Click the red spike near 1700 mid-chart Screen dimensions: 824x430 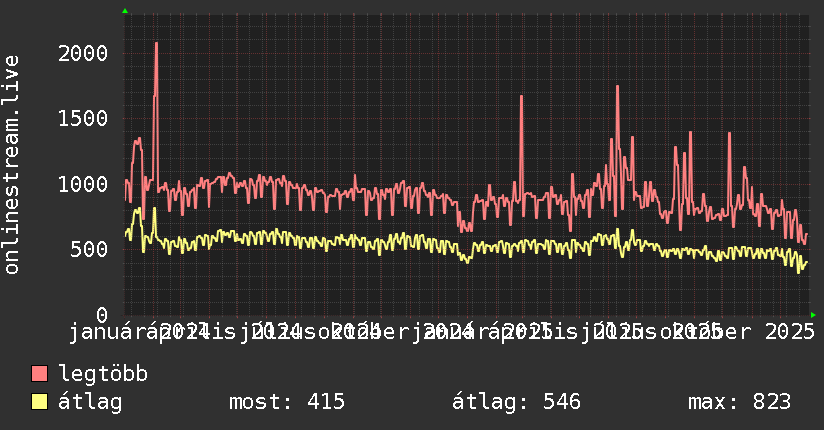(x=521, y=97)
